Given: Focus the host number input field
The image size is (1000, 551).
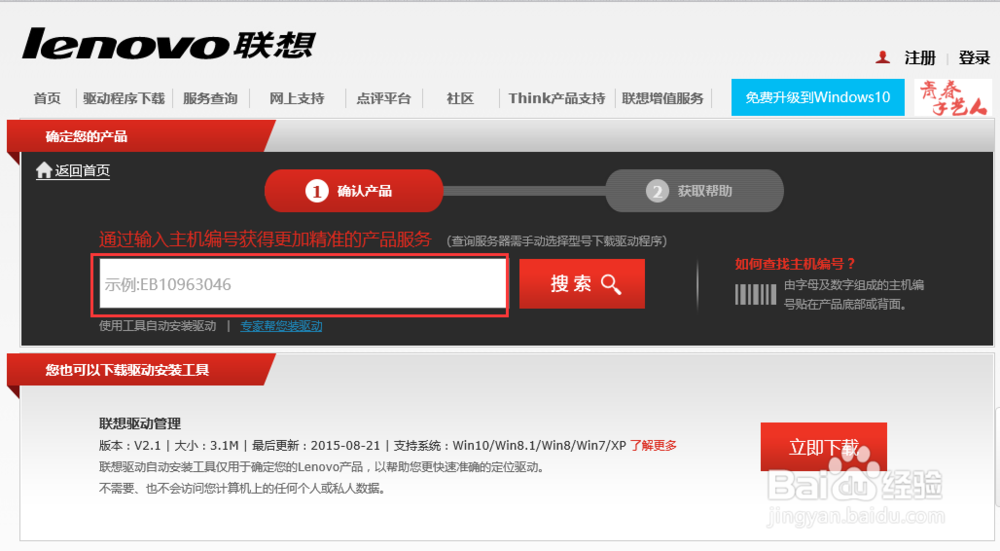Looking at the screenshot, I should tap(303, 284).
